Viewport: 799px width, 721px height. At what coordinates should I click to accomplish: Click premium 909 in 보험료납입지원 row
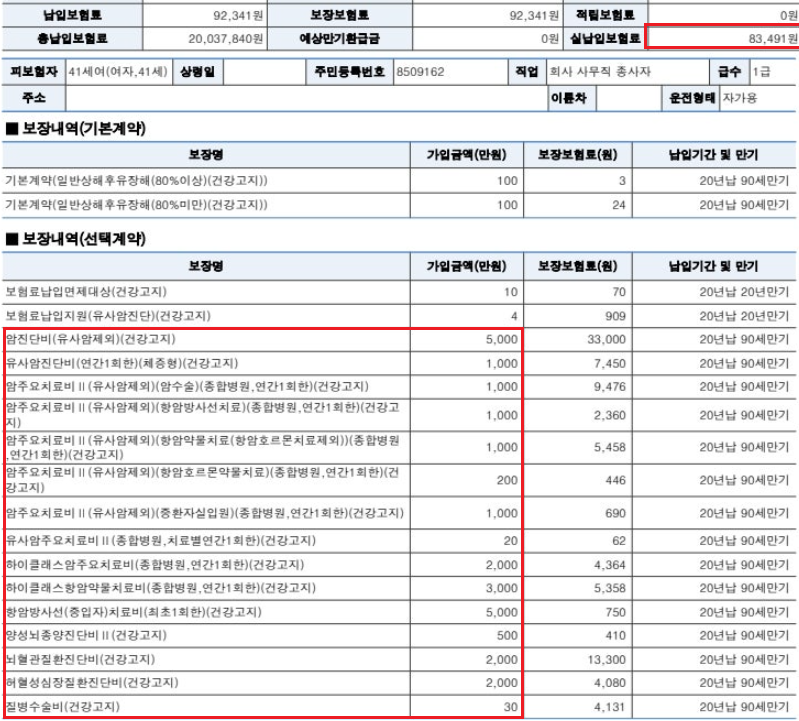pos(616,316)
